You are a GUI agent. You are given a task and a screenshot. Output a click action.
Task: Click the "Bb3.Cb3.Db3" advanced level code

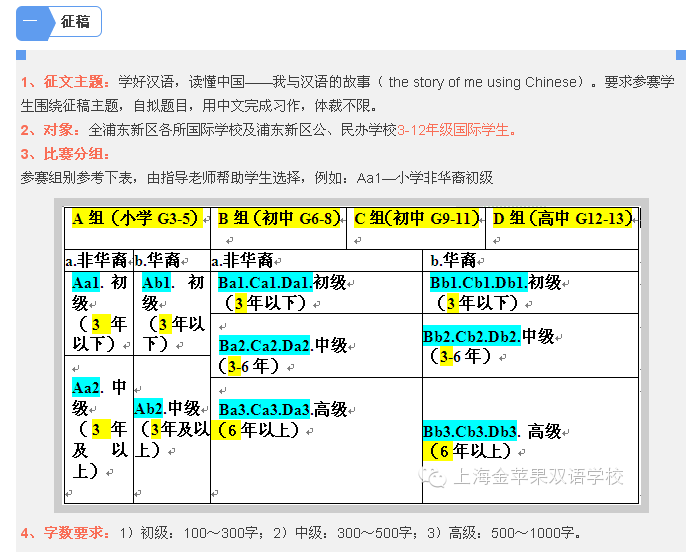(x=470, y=431)
